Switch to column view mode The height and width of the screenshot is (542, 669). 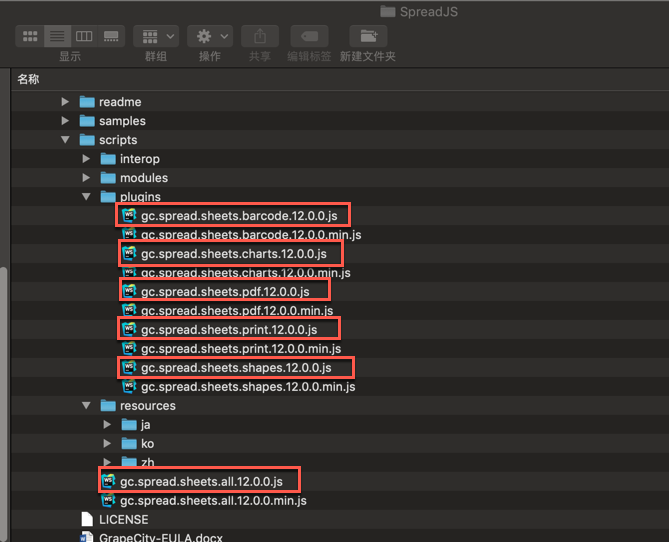pyautogui.click(x=84, y=36)
